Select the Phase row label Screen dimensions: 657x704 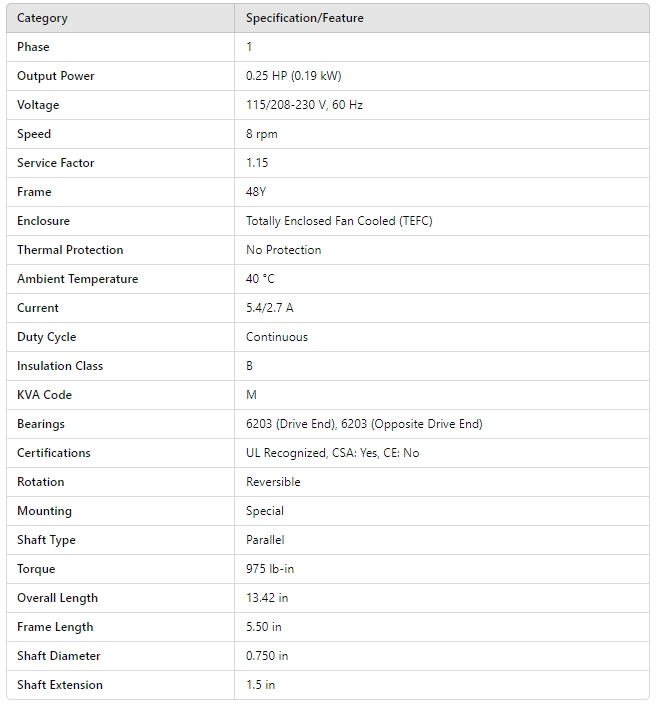pyautogui.click(x=33, y=47)
